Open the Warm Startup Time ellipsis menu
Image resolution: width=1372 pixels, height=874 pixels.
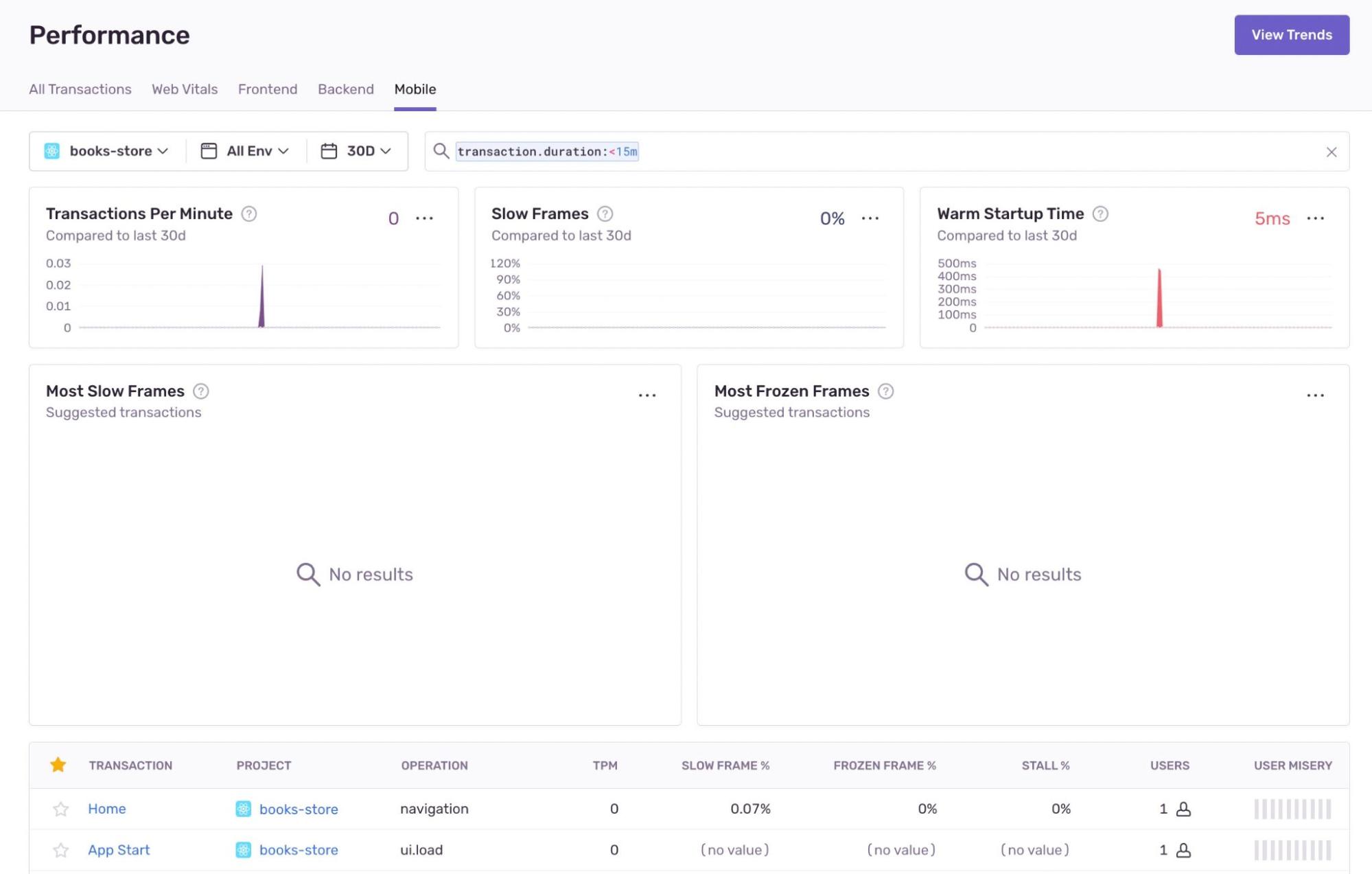coord(1316,218)
